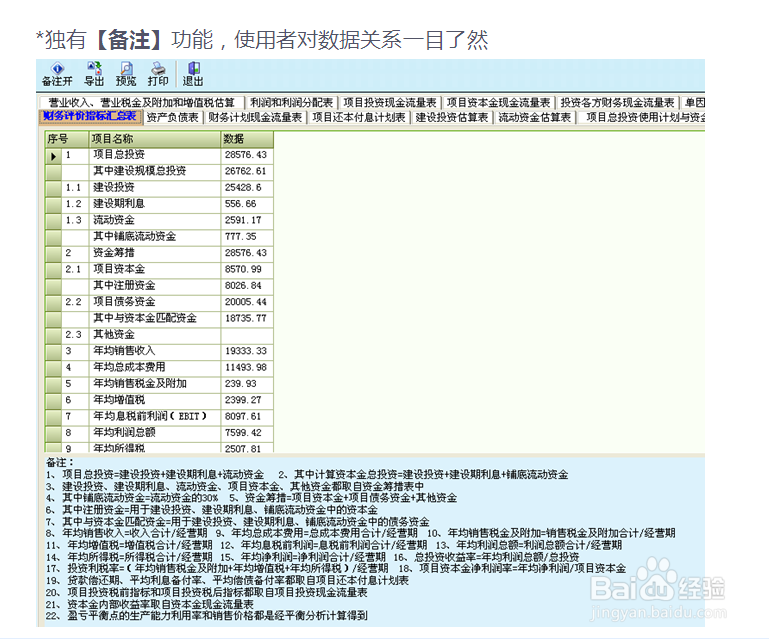Open the 预览 preview toolbar icon
Image resolution: width=769 pixels, height=639 pixels.
pyautogui.click(x=126, y=74)
